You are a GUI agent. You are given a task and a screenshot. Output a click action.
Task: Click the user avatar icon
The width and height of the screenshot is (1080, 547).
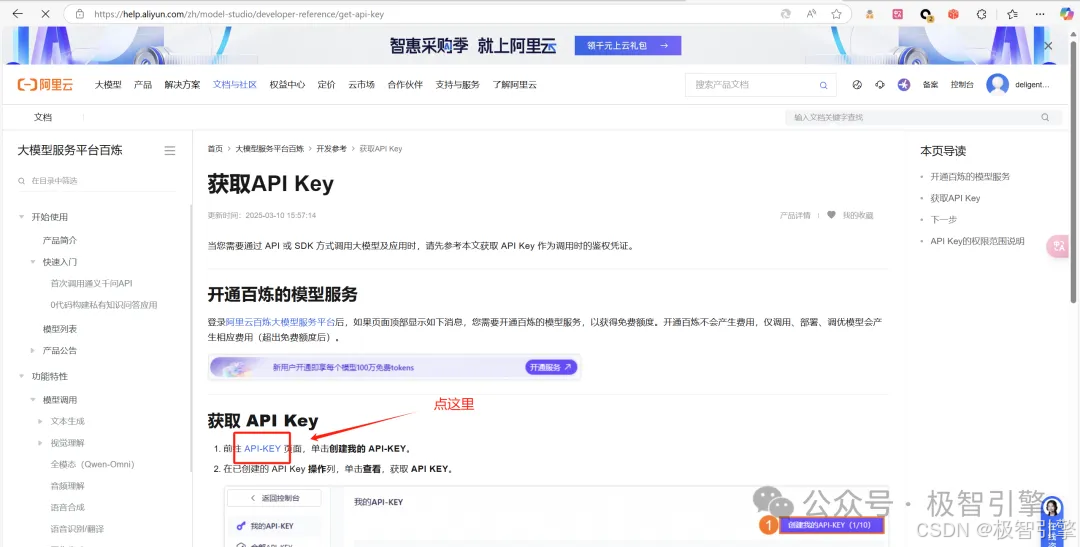click(x=997, y=85)
